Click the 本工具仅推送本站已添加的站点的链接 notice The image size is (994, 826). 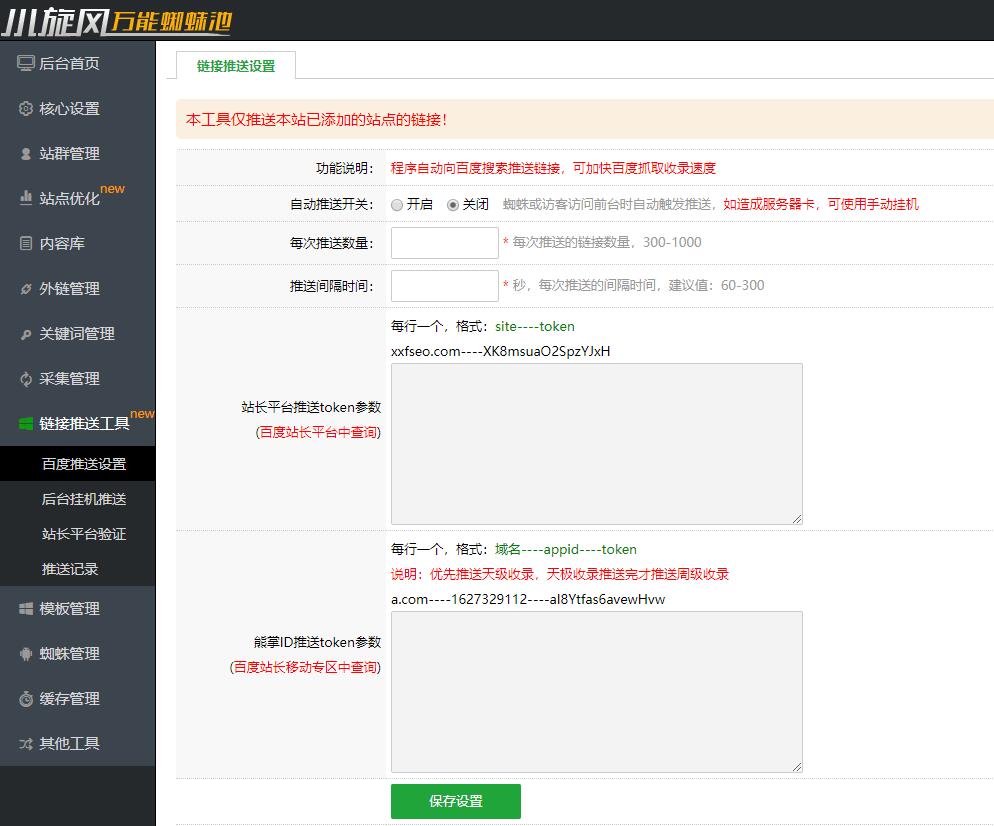click(x=317, y=119)
